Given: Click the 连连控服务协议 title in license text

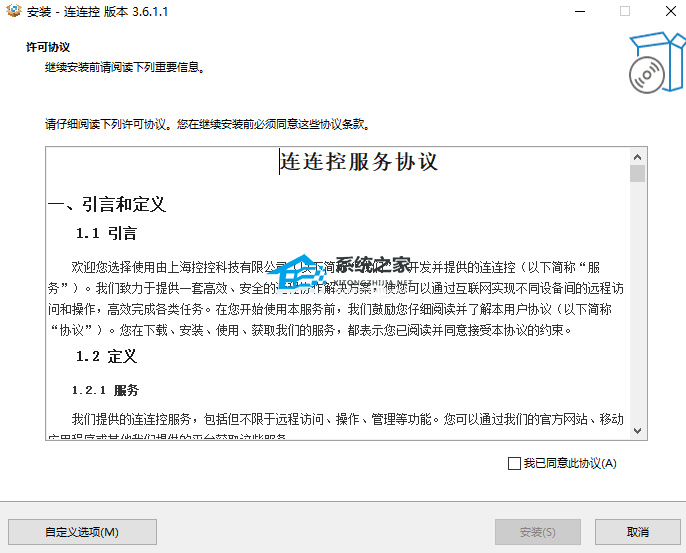Looking at the screenshot, I should coord(359,161).
